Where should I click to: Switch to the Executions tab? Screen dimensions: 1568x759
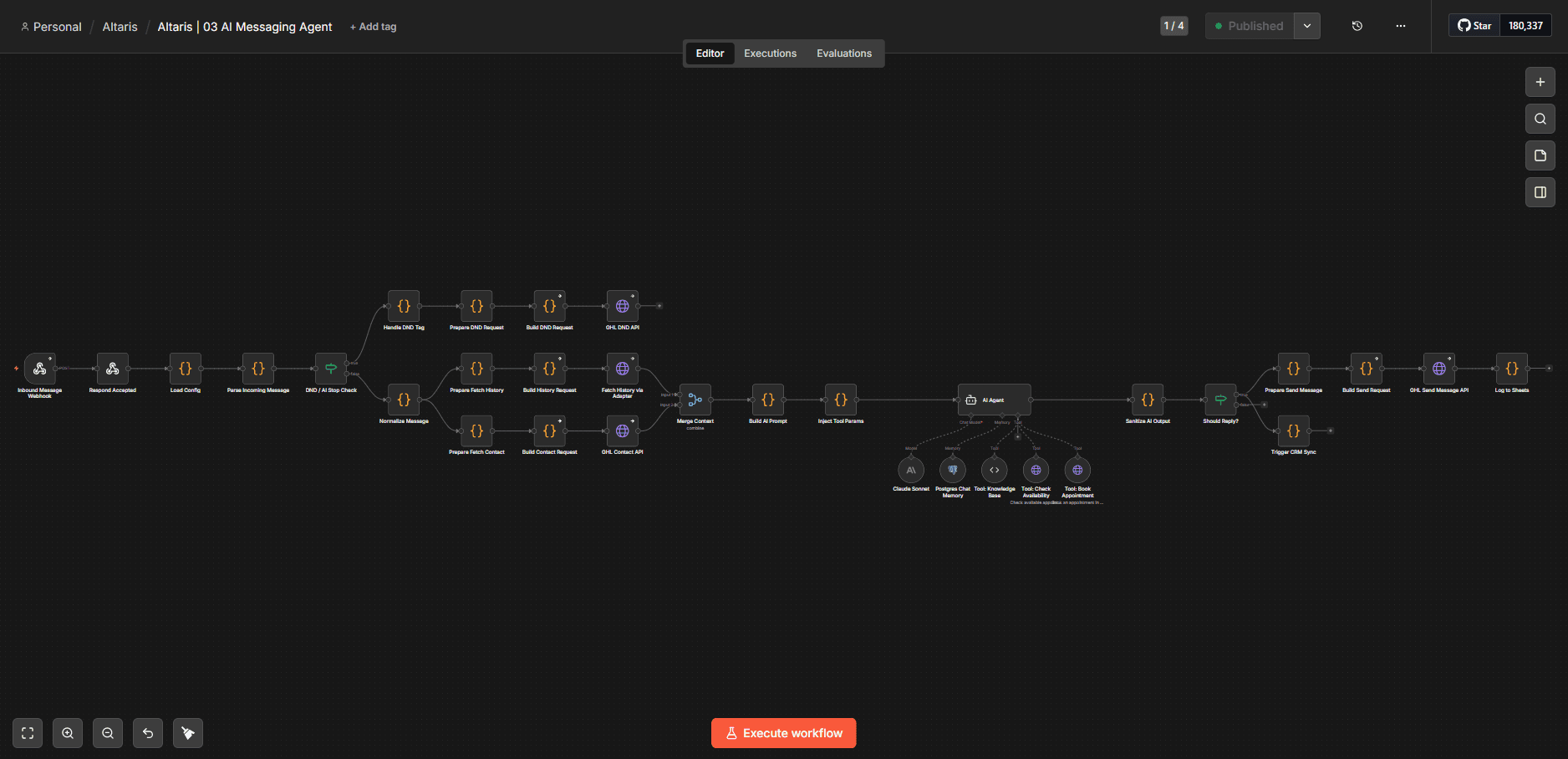(769, 53)
